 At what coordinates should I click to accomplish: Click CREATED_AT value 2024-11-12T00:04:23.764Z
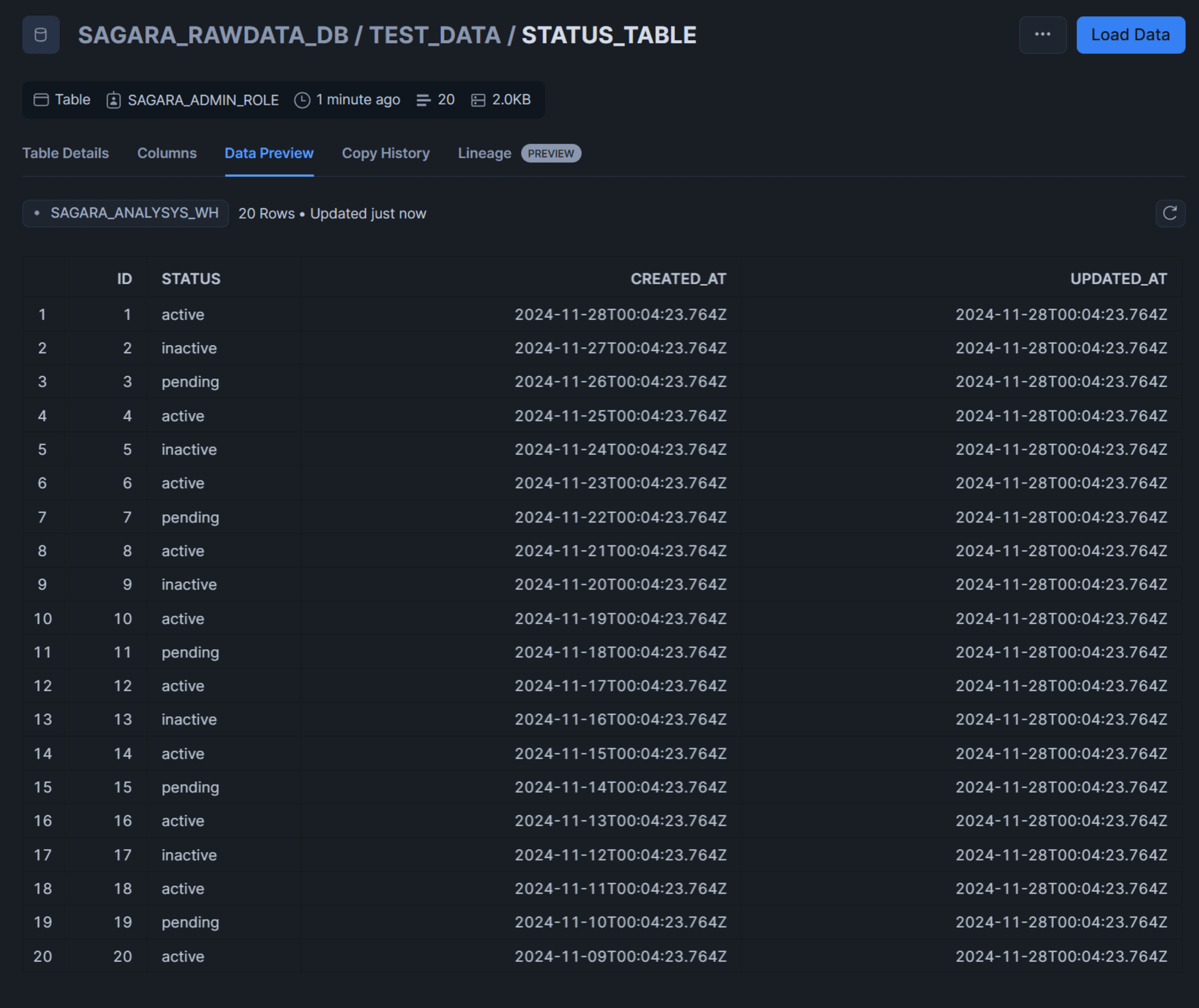(x=620, y=855)
